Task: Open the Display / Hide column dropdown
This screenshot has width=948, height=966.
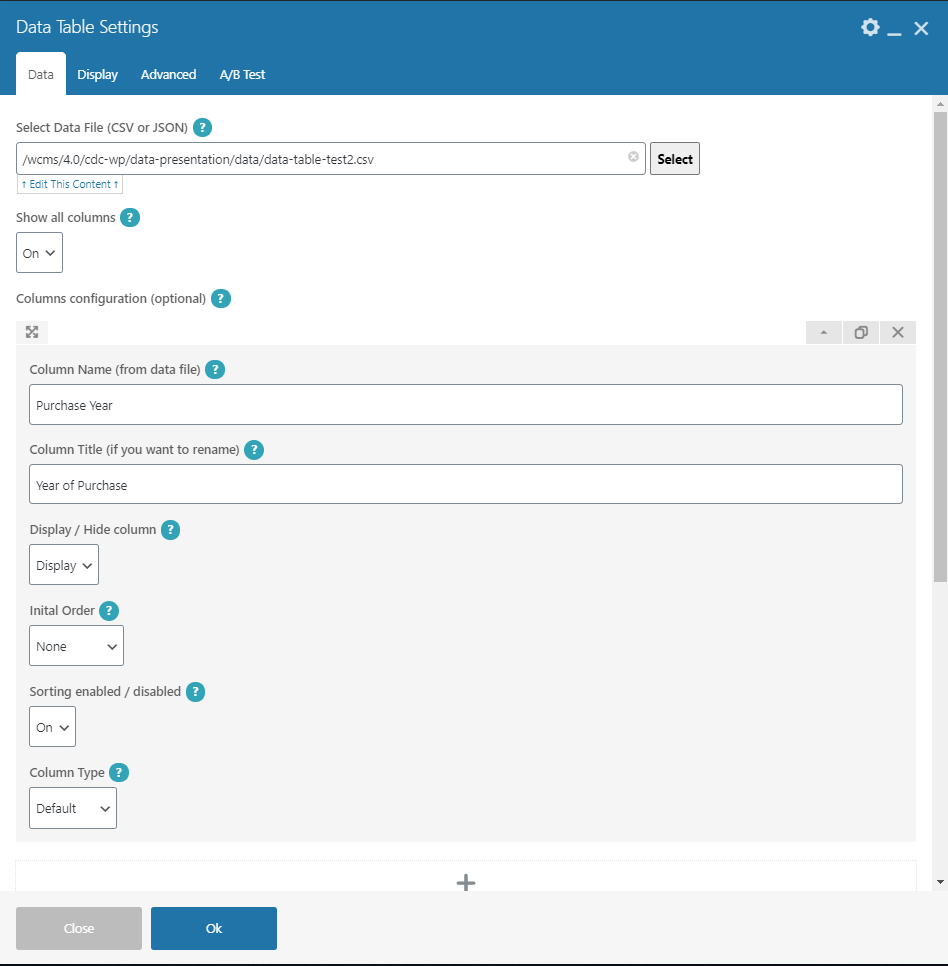Action: coord(64,565)
